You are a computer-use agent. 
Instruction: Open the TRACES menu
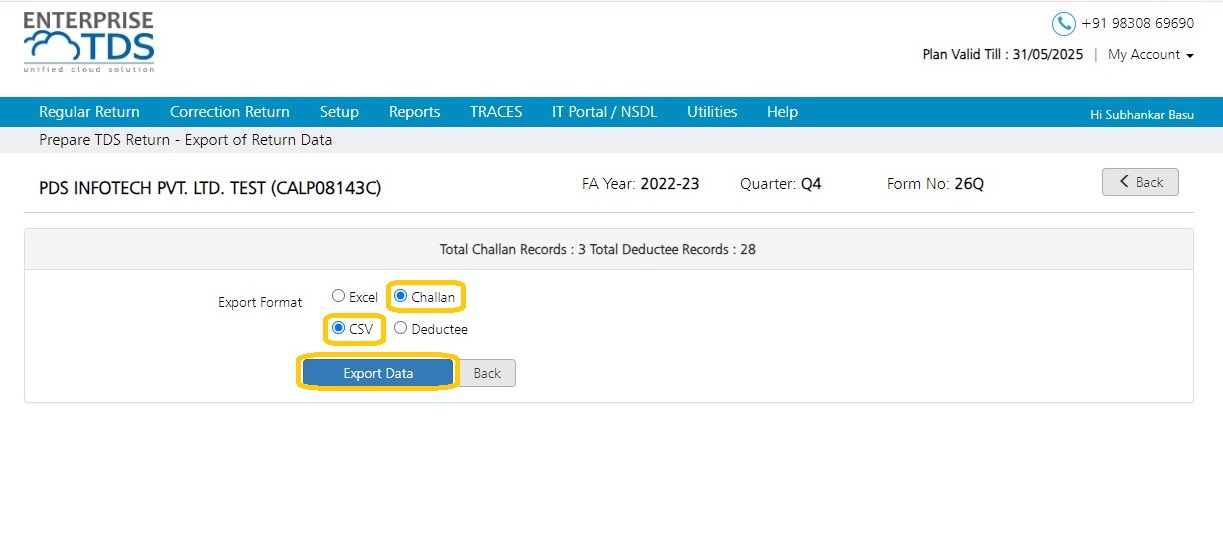pos(496,112)
